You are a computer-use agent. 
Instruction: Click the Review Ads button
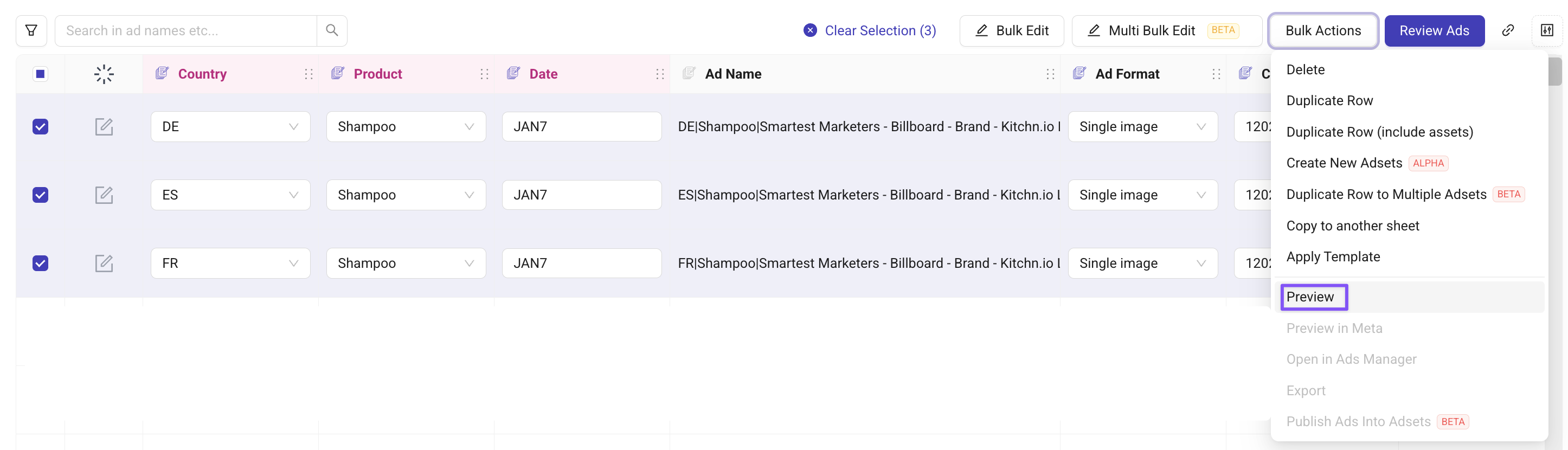click(1434, 30)
